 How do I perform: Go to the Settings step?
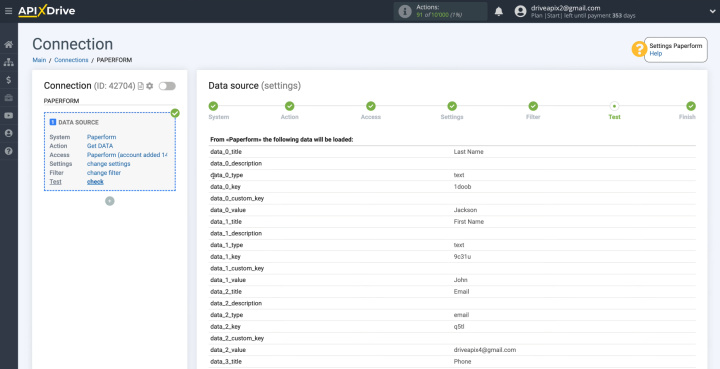coord(452,106)
